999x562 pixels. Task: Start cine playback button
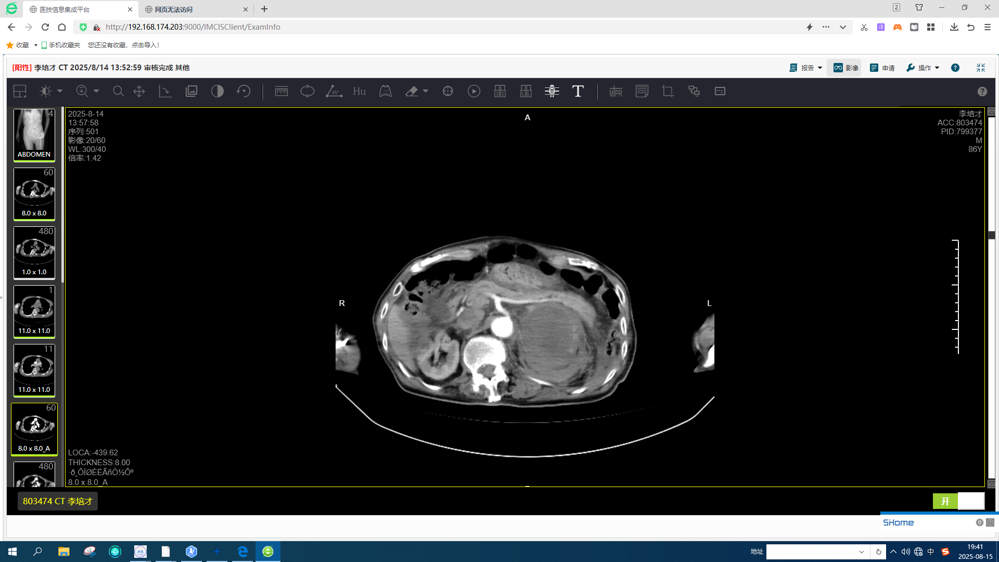click(474, 91)
